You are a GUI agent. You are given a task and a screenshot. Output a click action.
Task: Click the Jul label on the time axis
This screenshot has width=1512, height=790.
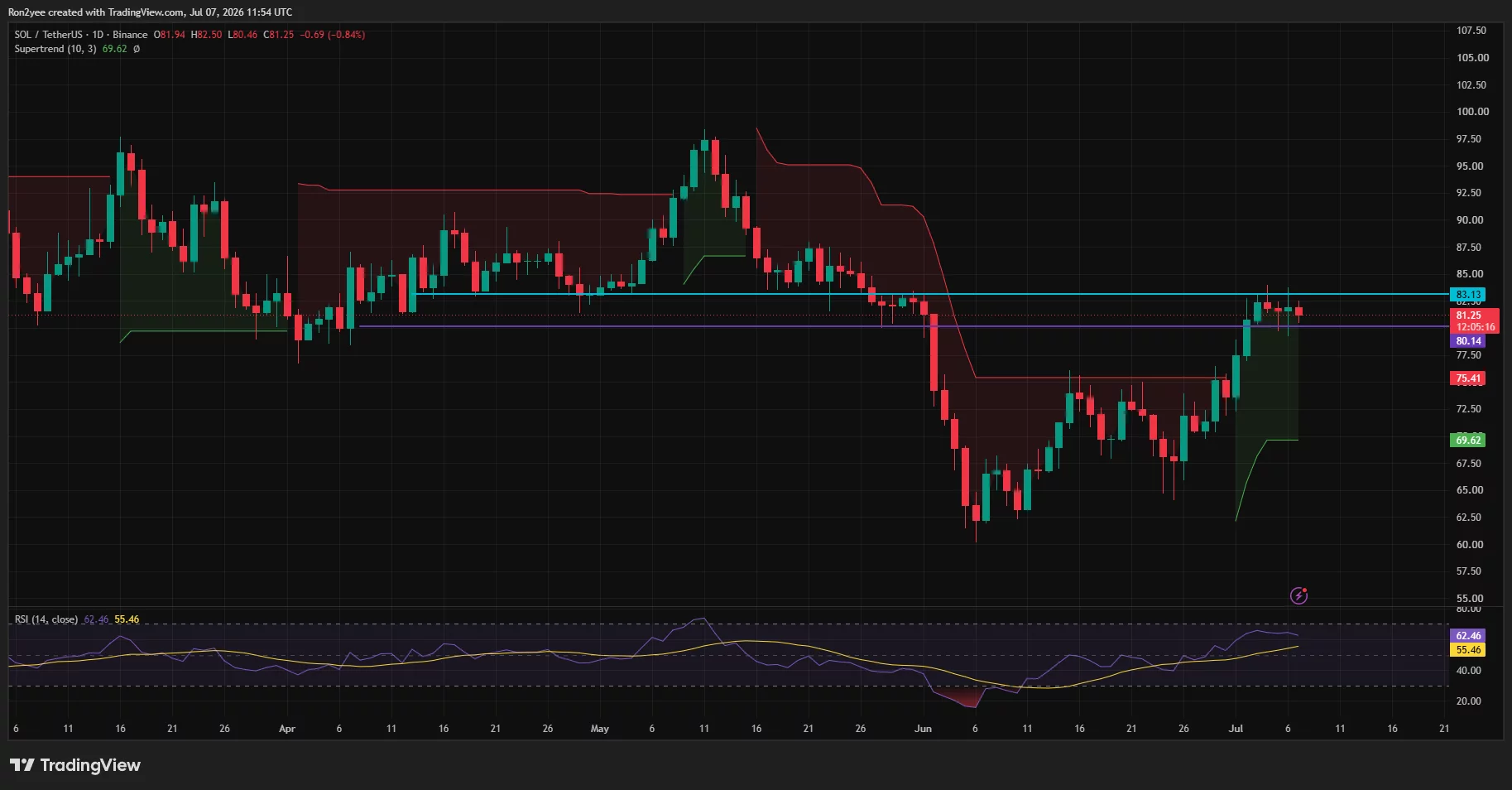[1236, 729]
